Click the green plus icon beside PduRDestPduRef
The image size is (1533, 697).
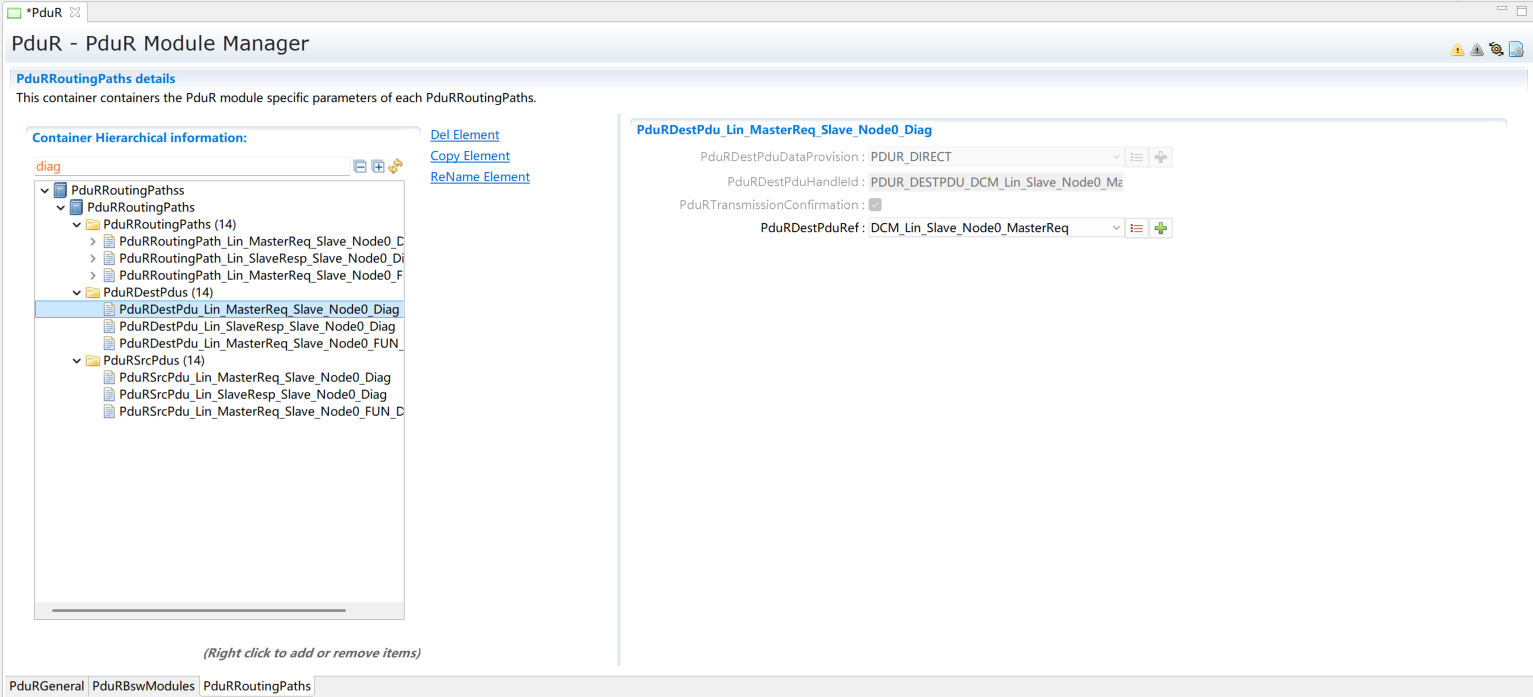(1160, 228)
